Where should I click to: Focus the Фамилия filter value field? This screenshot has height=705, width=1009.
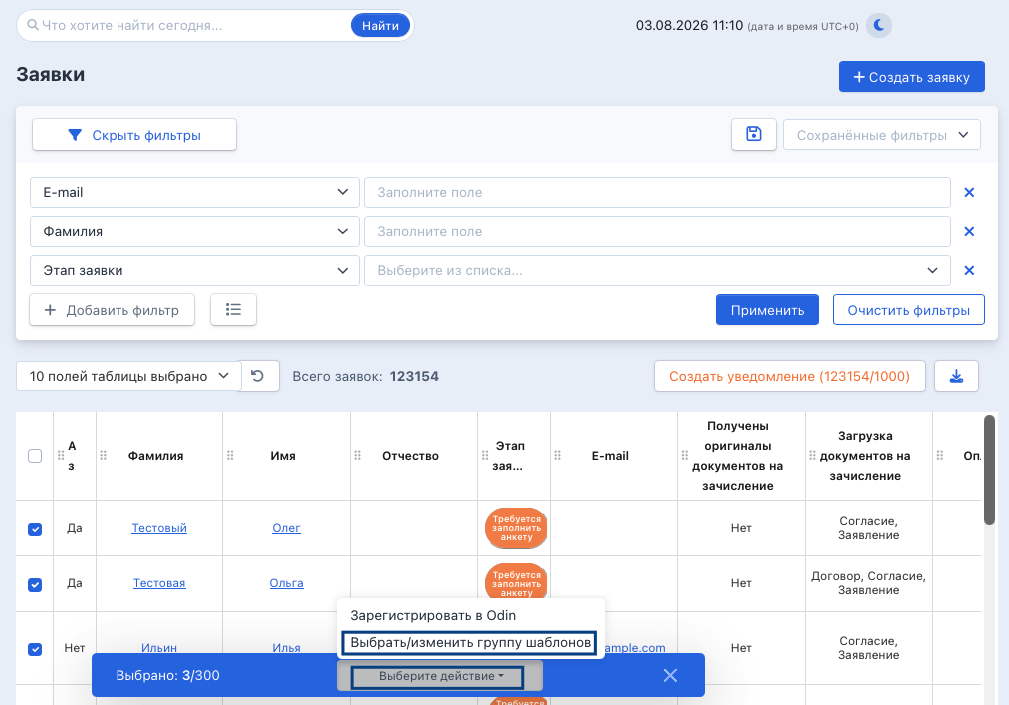(x=657, y=232)
